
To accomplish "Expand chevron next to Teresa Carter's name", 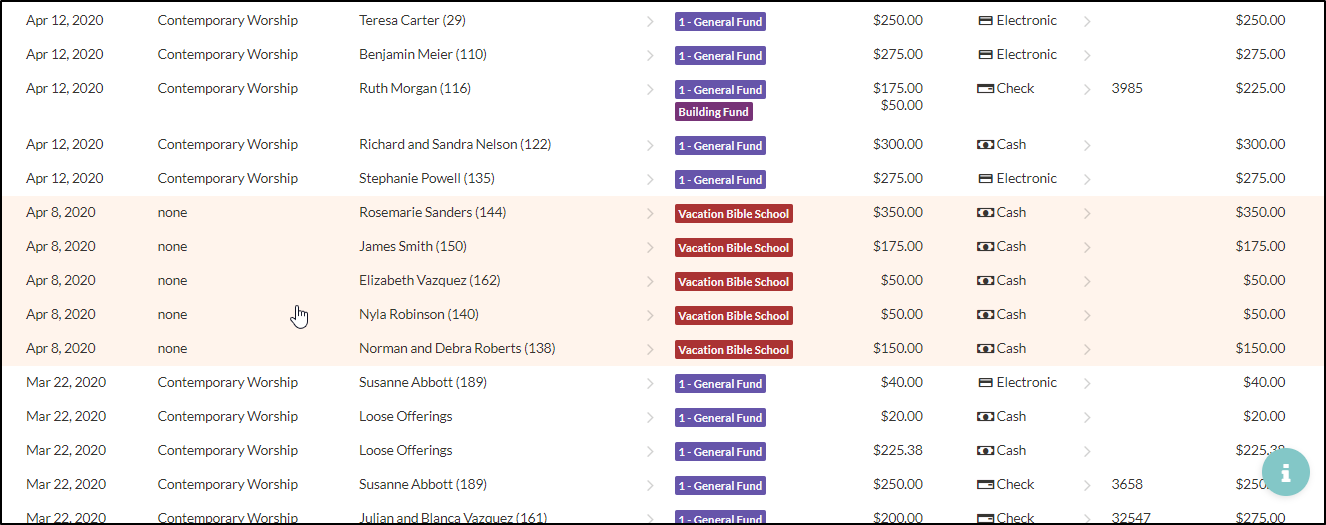I will point(649,21).
